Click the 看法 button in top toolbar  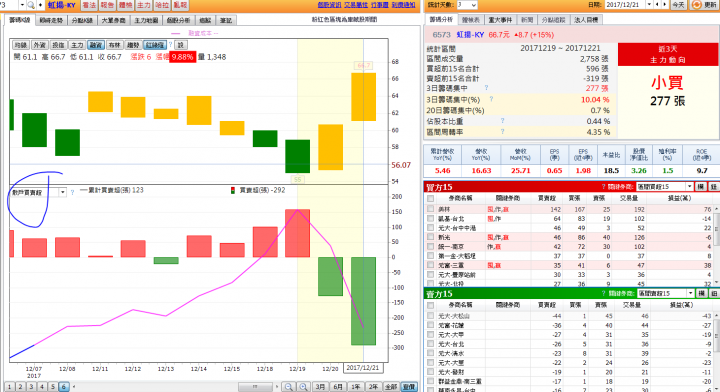tap(89, 5)
